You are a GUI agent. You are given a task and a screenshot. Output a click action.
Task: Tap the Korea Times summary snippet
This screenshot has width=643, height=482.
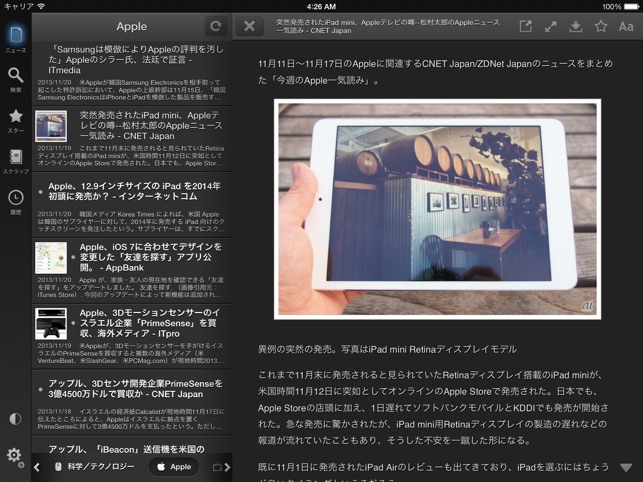(131, 222)
